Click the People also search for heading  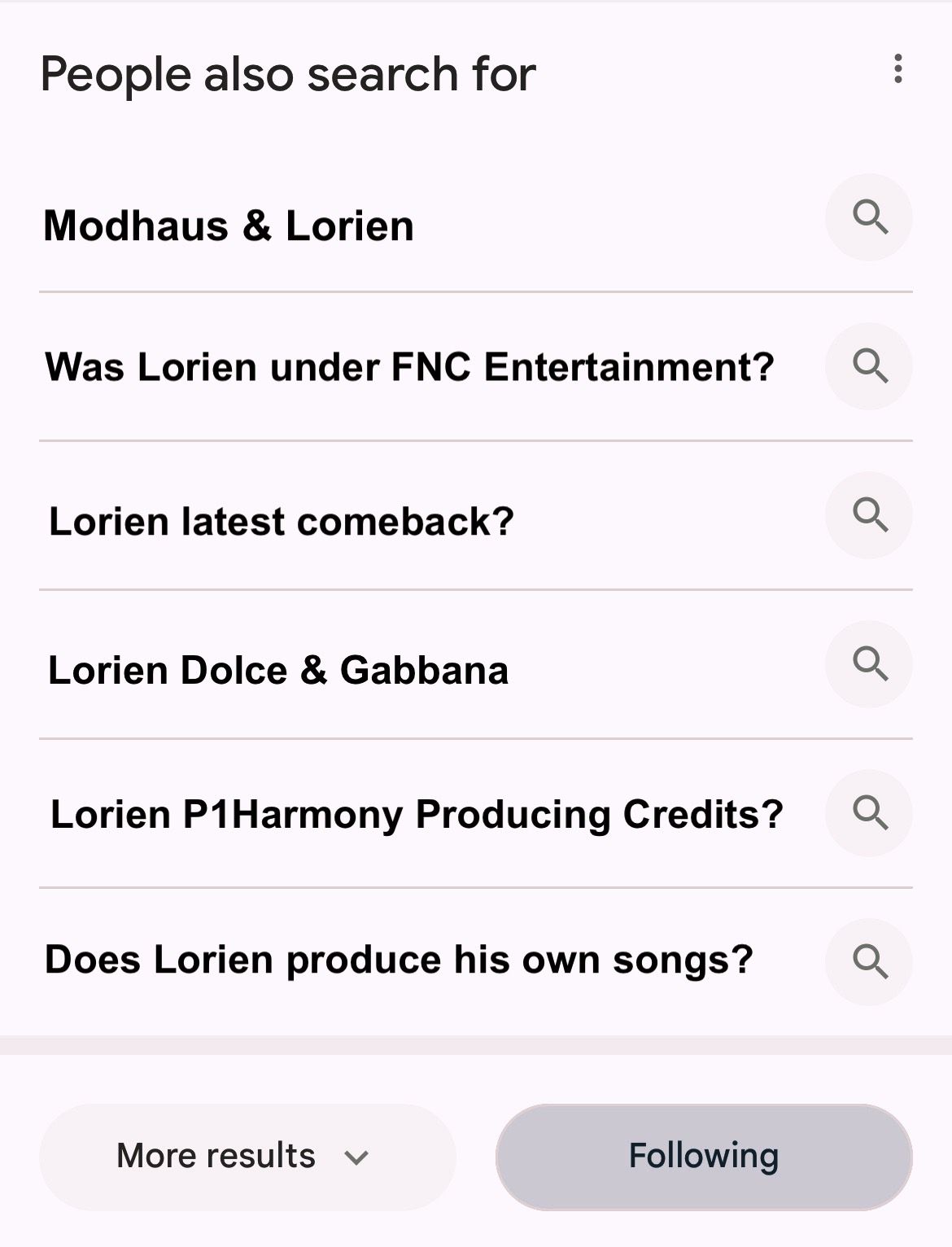point(288,74)
